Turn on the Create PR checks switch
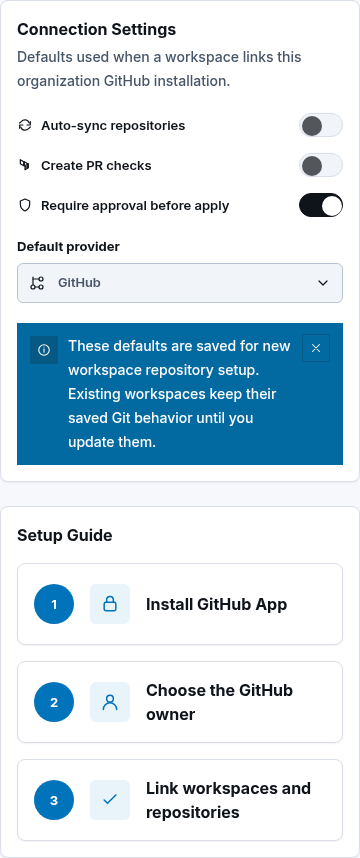The height and width of the screenshot is (858, 360). click(x=321, y=165)
